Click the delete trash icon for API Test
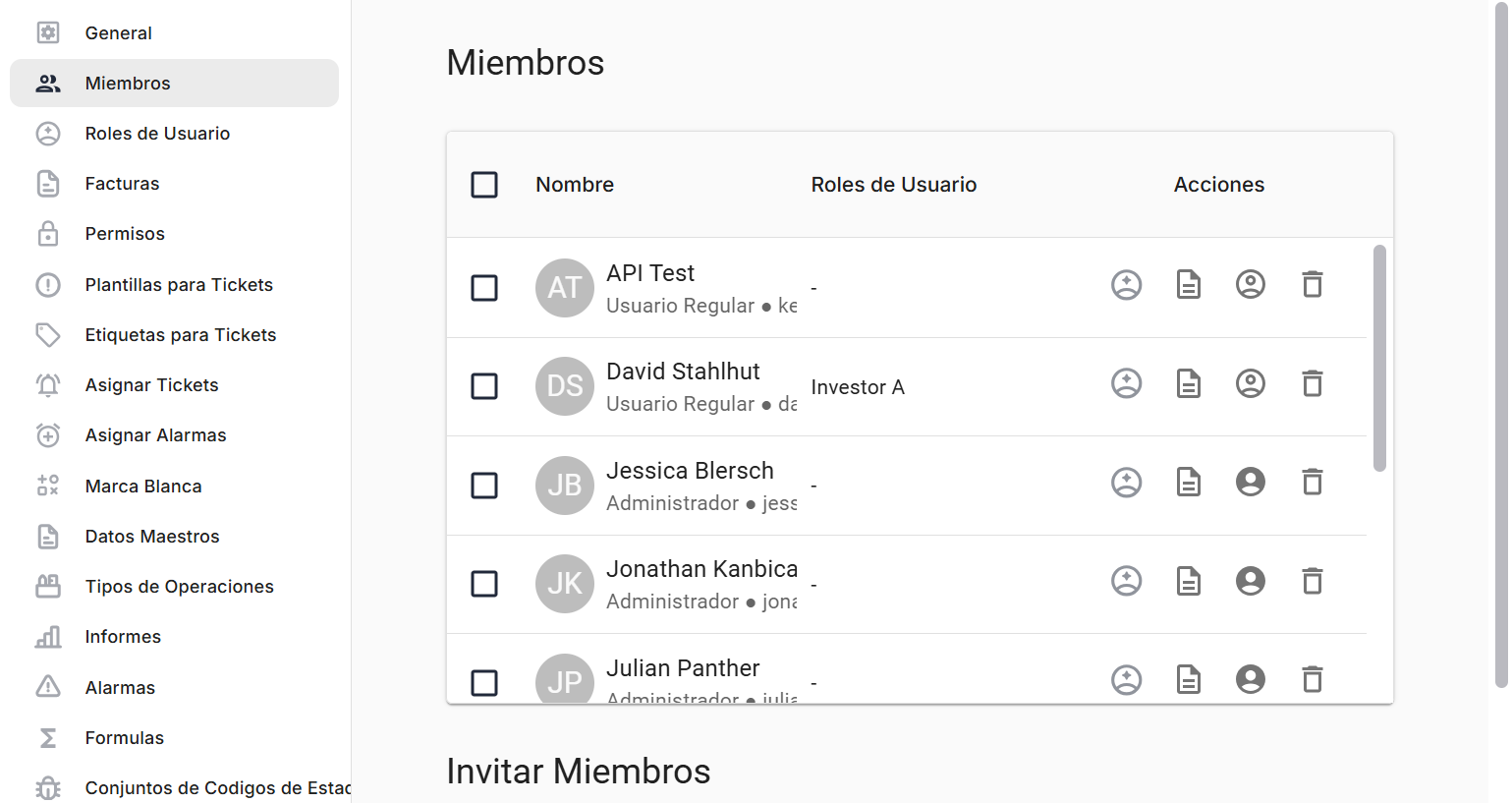The width and height of the screenshot is (1512, 803). coord(1313,285)
